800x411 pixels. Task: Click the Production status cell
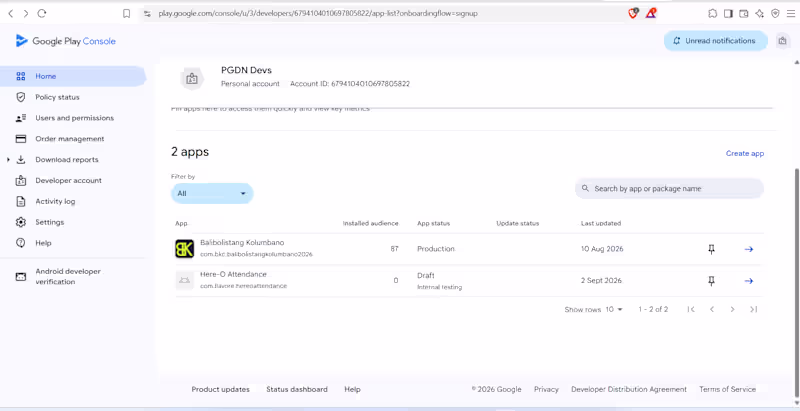coord(436,249)
